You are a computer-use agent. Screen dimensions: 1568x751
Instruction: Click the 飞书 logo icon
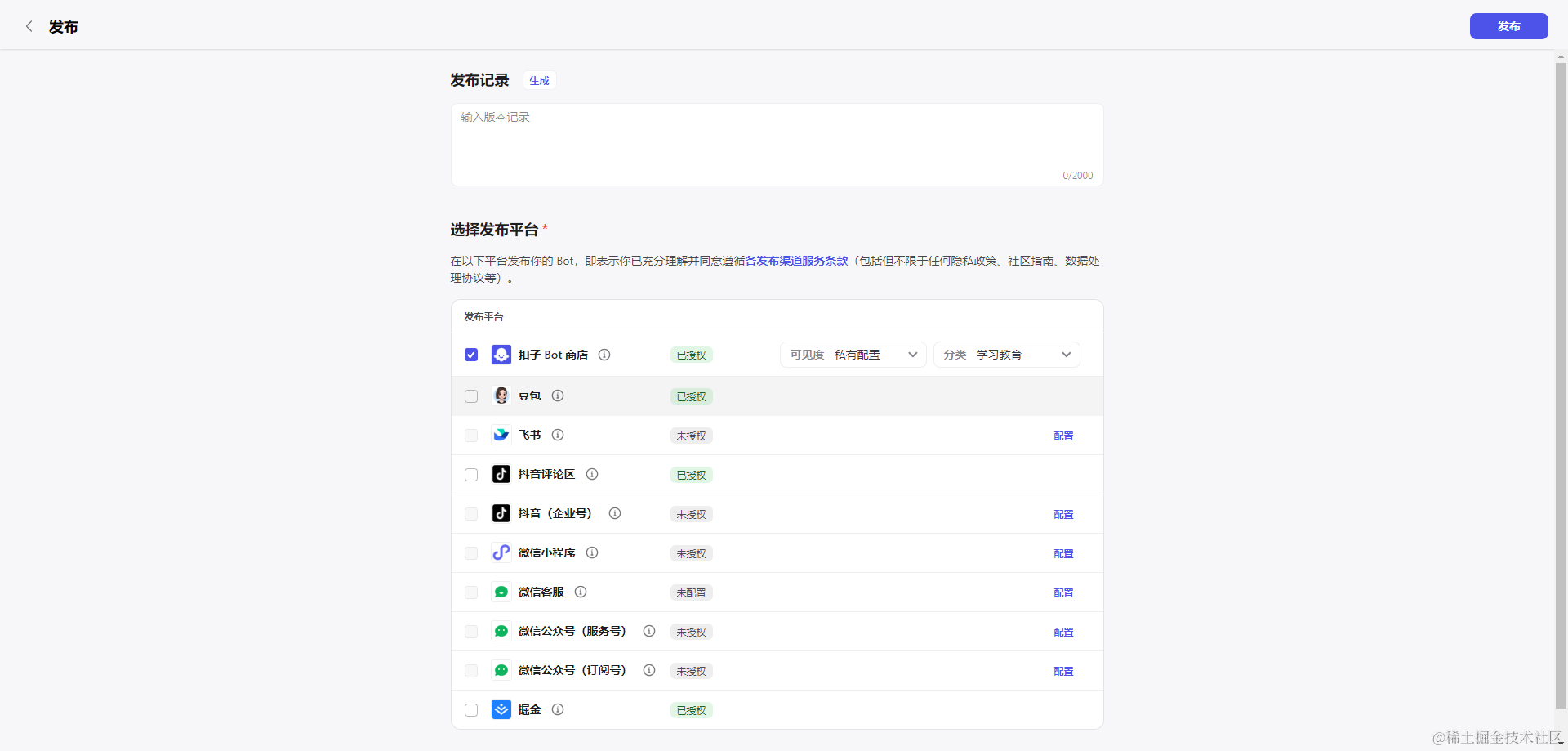[501, 435]
